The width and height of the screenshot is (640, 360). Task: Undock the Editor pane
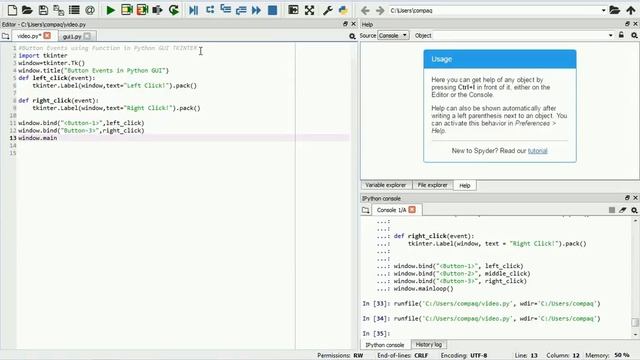(x=345, y=24)
